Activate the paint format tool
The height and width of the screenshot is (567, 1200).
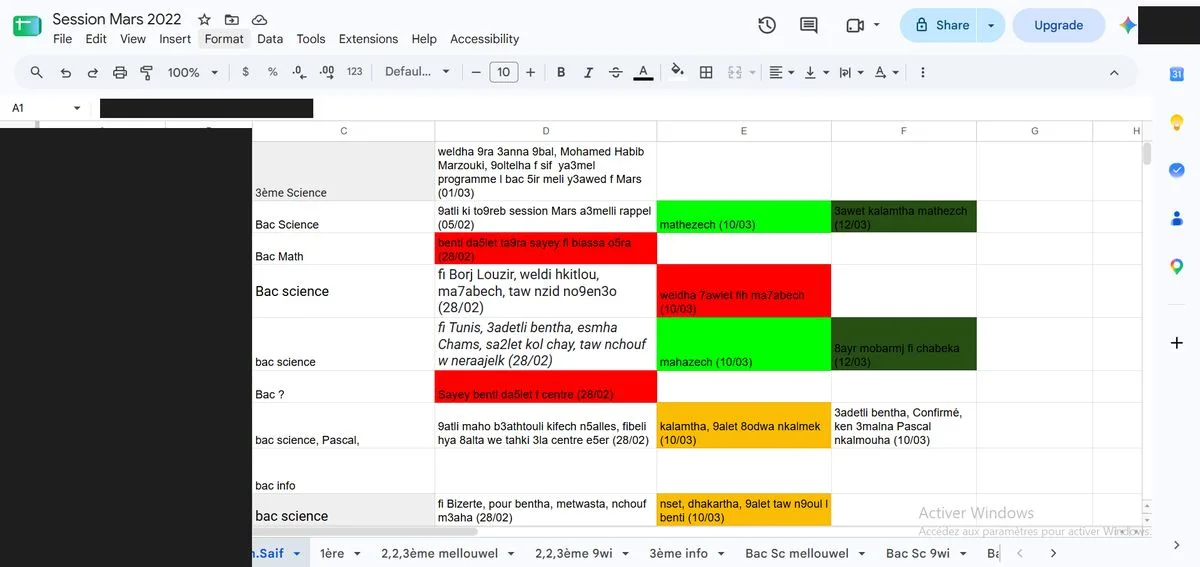pyautogui.click(x=147, y=72)
